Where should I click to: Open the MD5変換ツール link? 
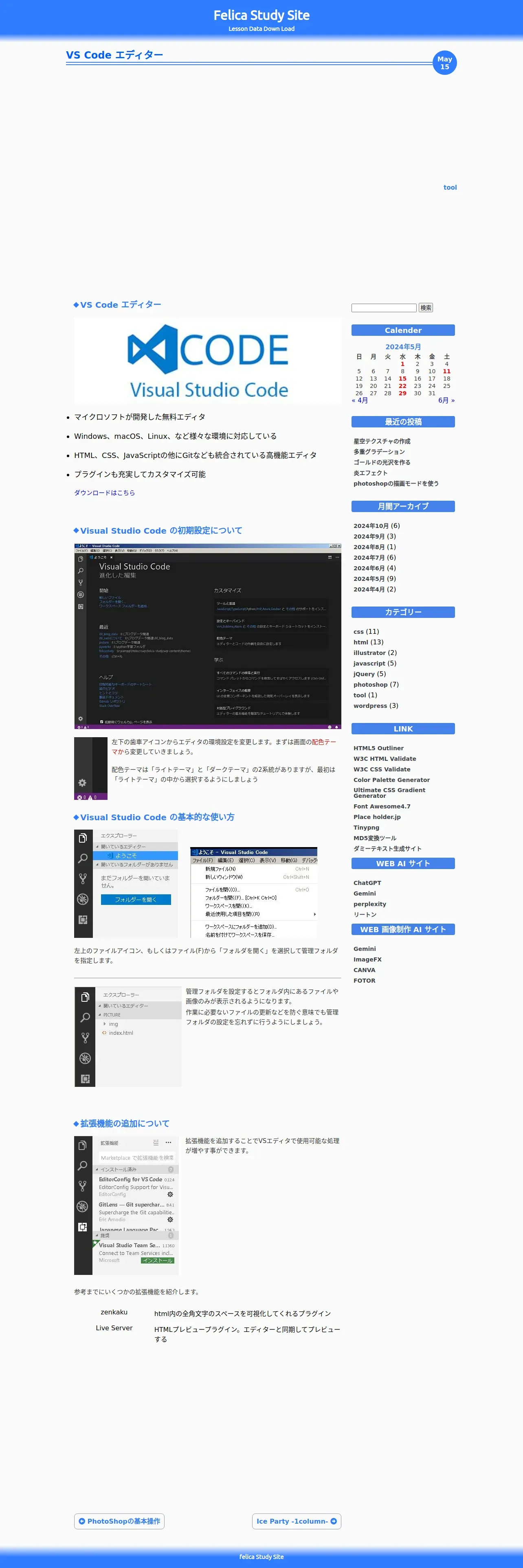(x=374, y=838)
